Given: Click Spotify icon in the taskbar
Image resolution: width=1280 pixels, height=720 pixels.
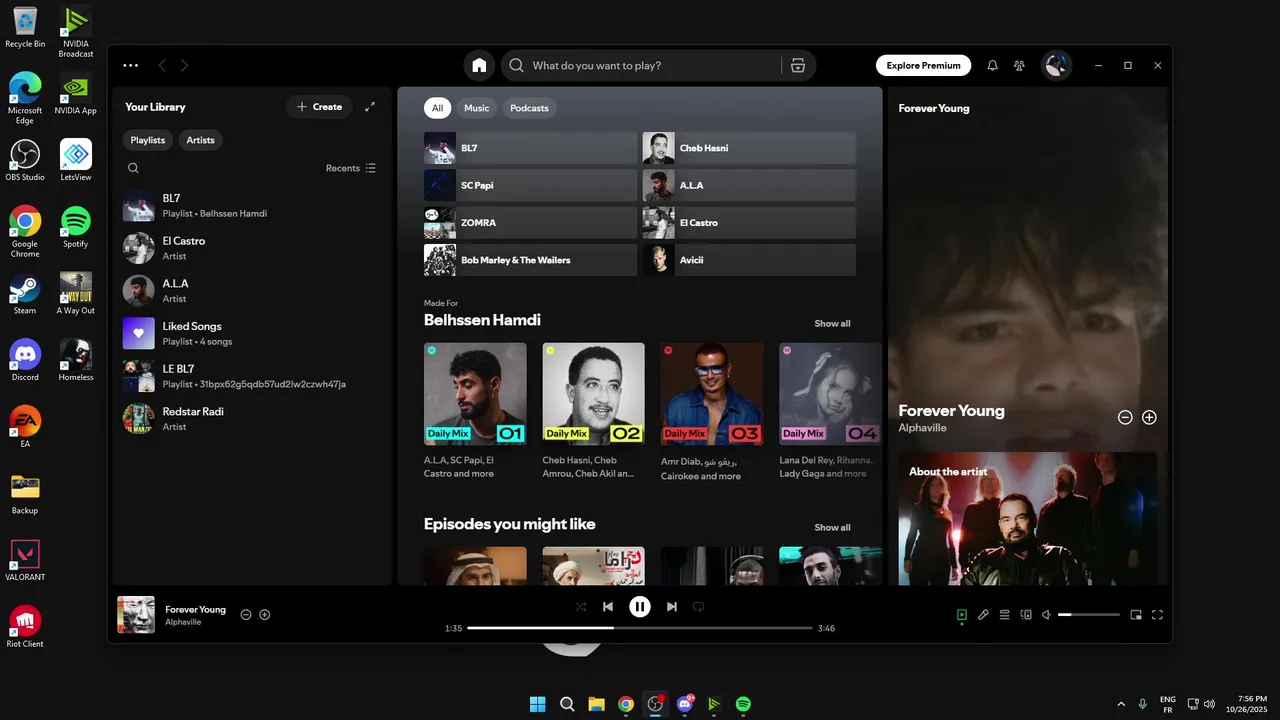Looking at the screenshot, I should [743, 704].
